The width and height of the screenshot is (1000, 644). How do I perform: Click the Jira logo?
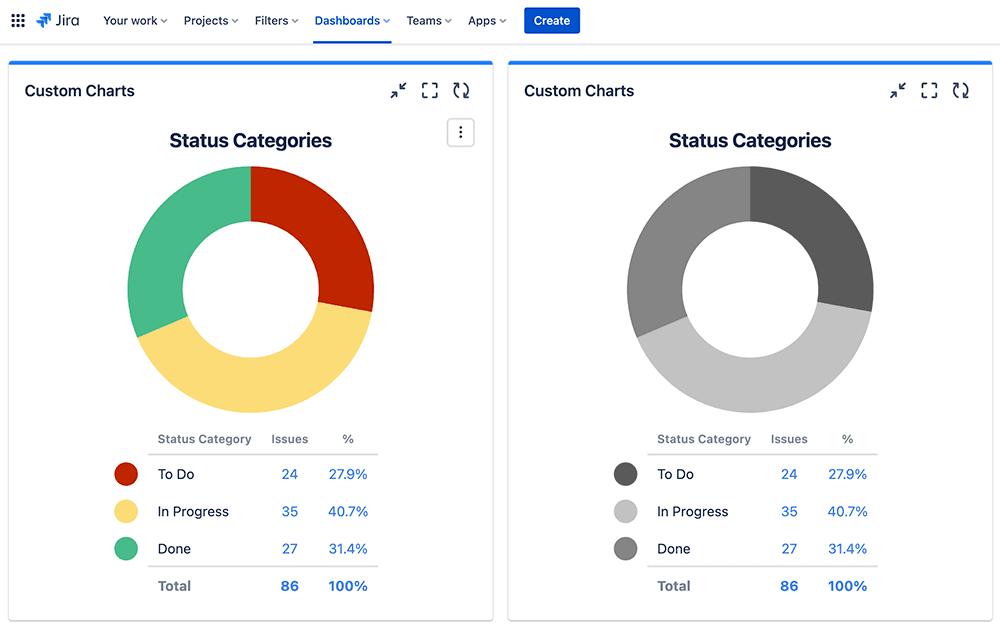tap(58, 21)
